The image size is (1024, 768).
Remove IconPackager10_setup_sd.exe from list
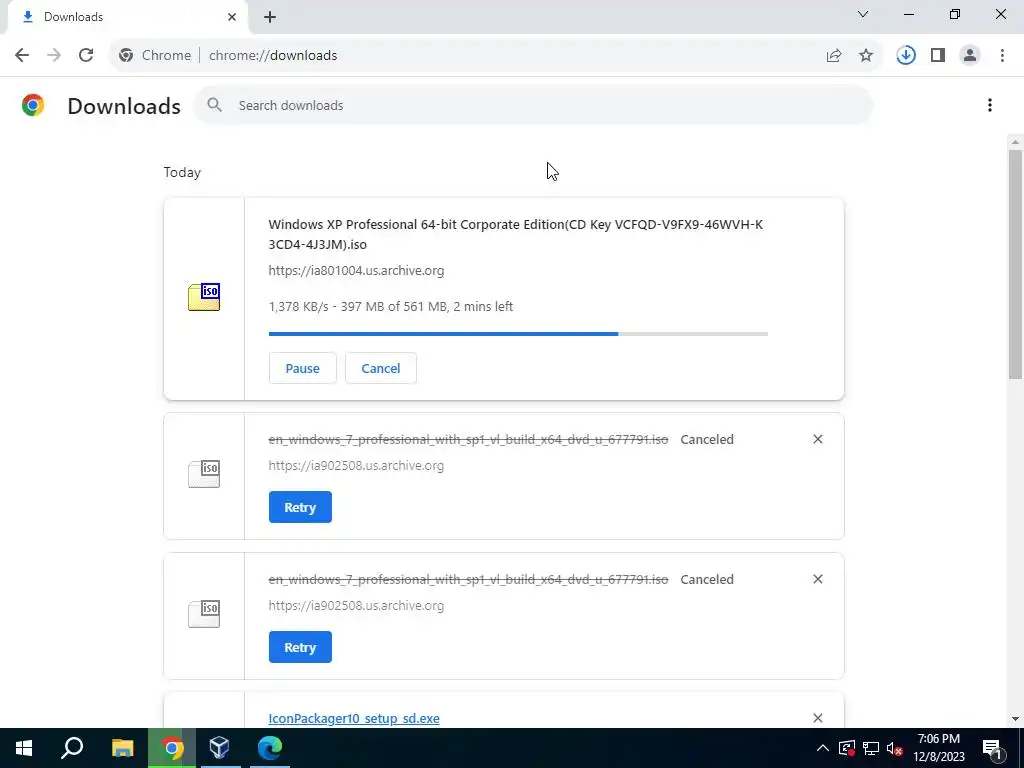click(x=818, y=718)
